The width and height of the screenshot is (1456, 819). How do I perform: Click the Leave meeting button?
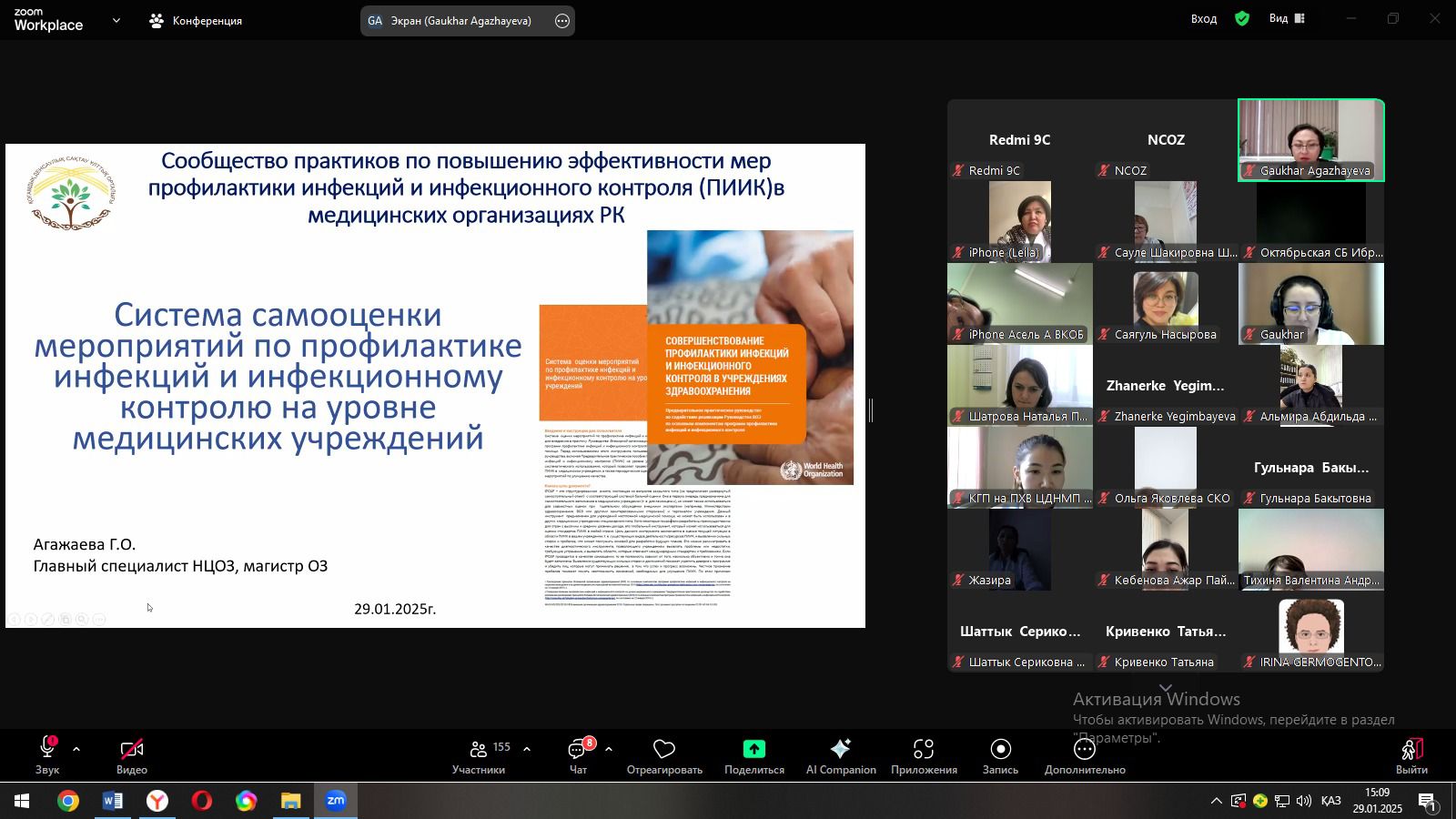point(1411,755)
